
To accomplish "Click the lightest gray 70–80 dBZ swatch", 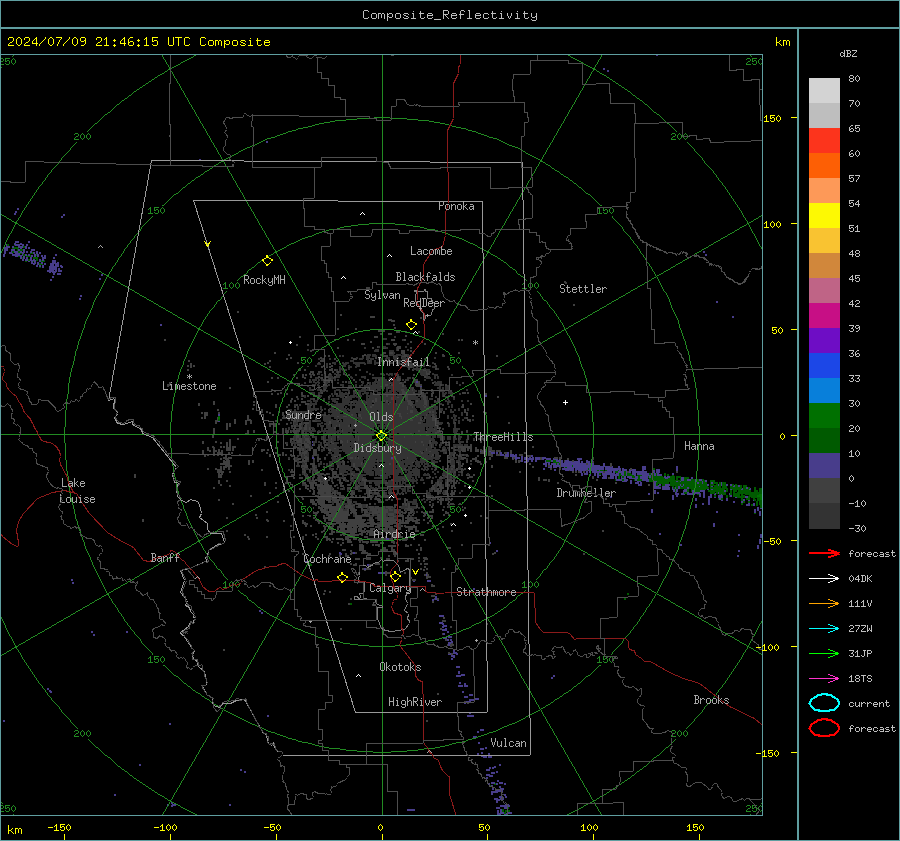I will (x=824, y=91).
